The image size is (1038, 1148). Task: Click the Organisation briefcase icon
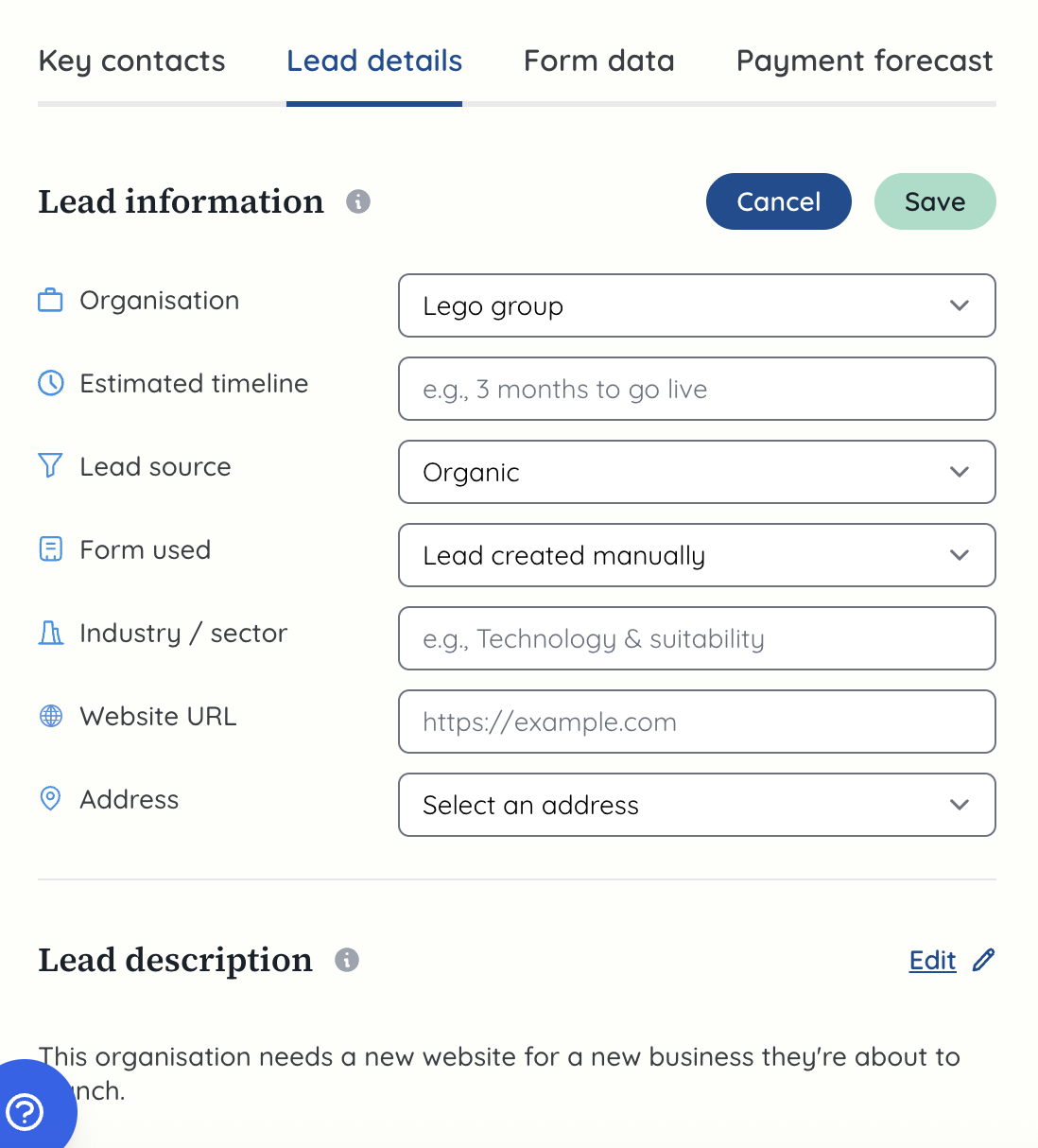point(50,299)
